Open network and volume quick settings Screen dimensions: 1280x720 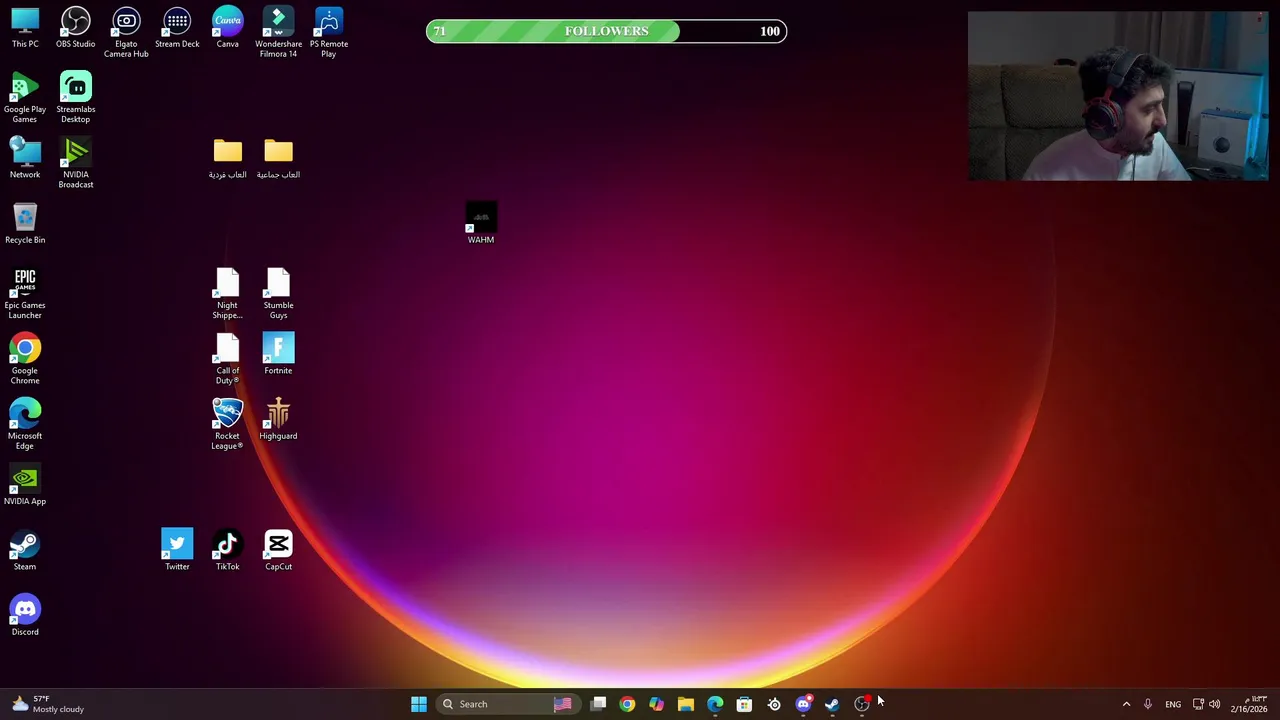pos(1206,704)
